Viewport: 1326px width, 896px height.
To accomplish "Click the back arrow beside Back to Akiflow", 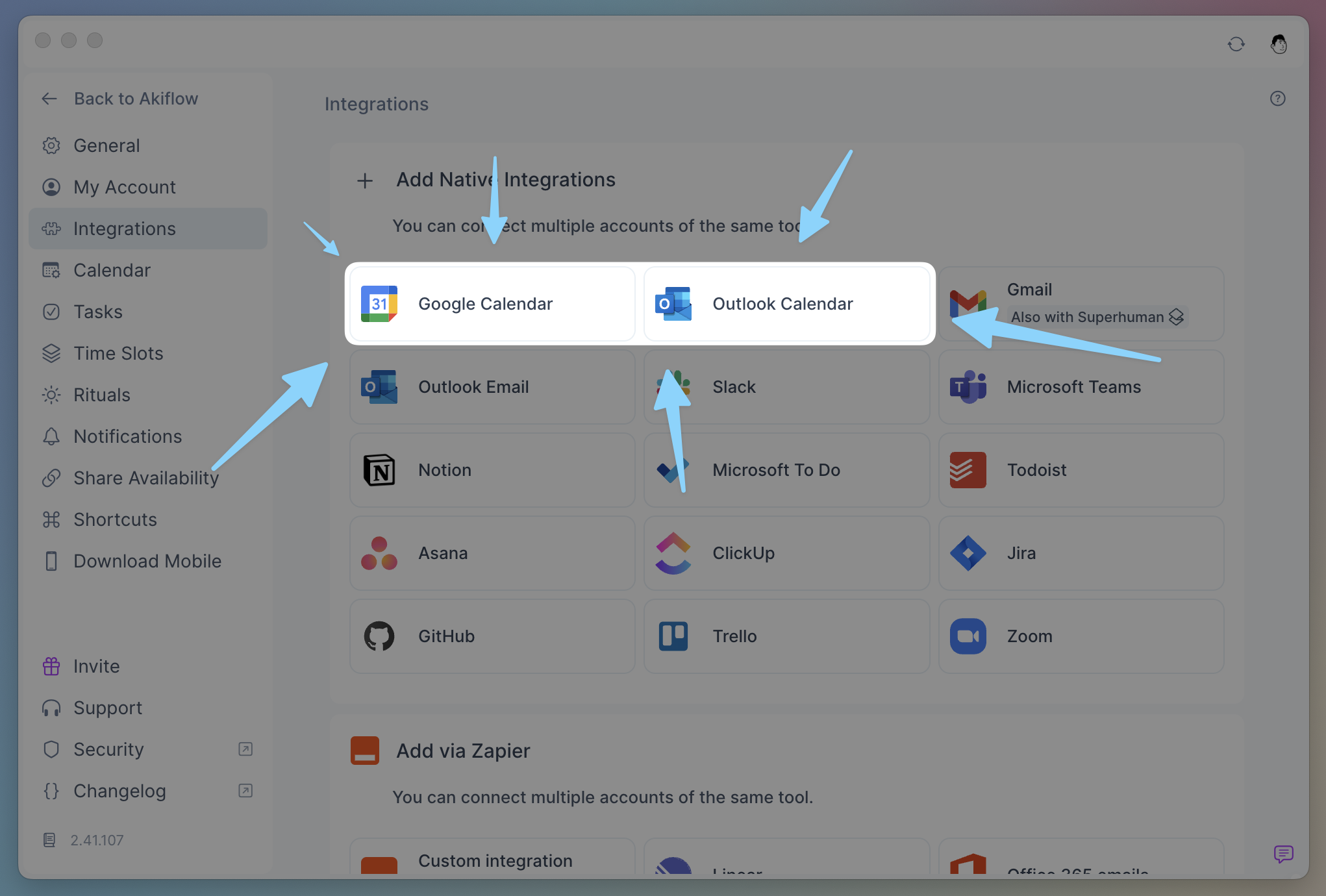I will coord(50,99).
